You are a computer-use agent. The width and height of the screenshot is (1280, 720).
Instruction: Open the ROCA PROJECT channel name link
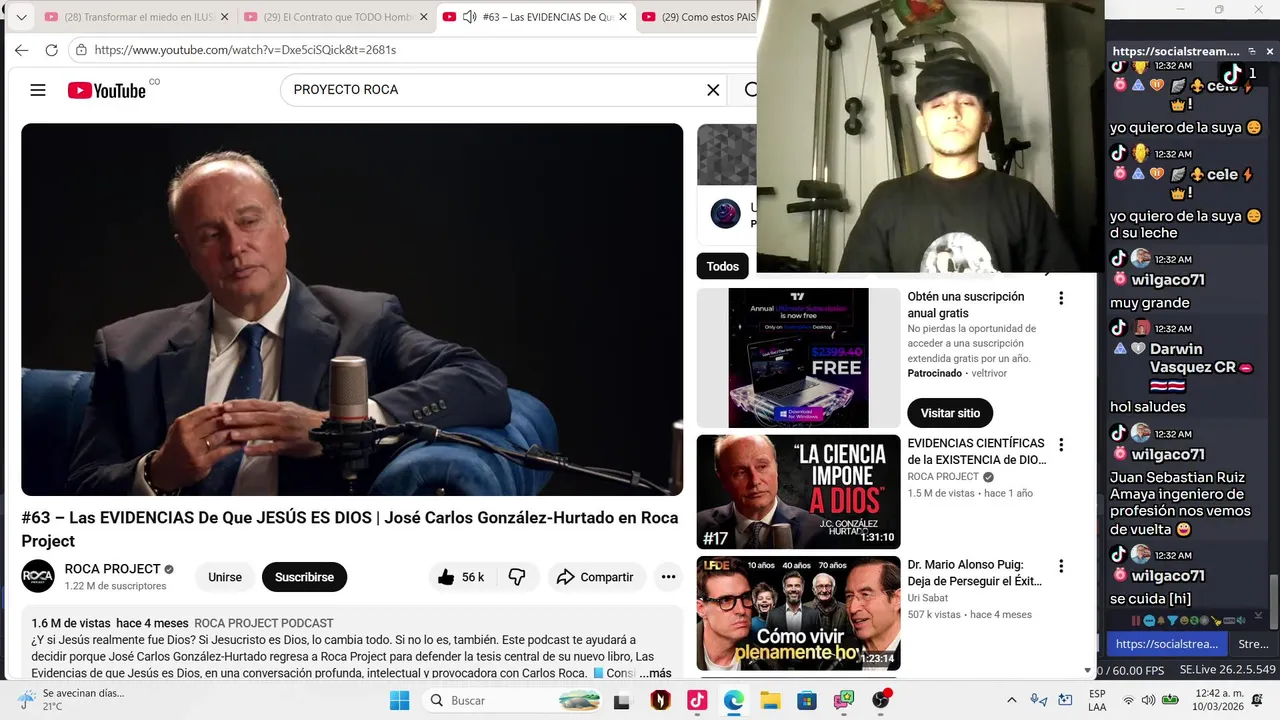coord(112,569)
